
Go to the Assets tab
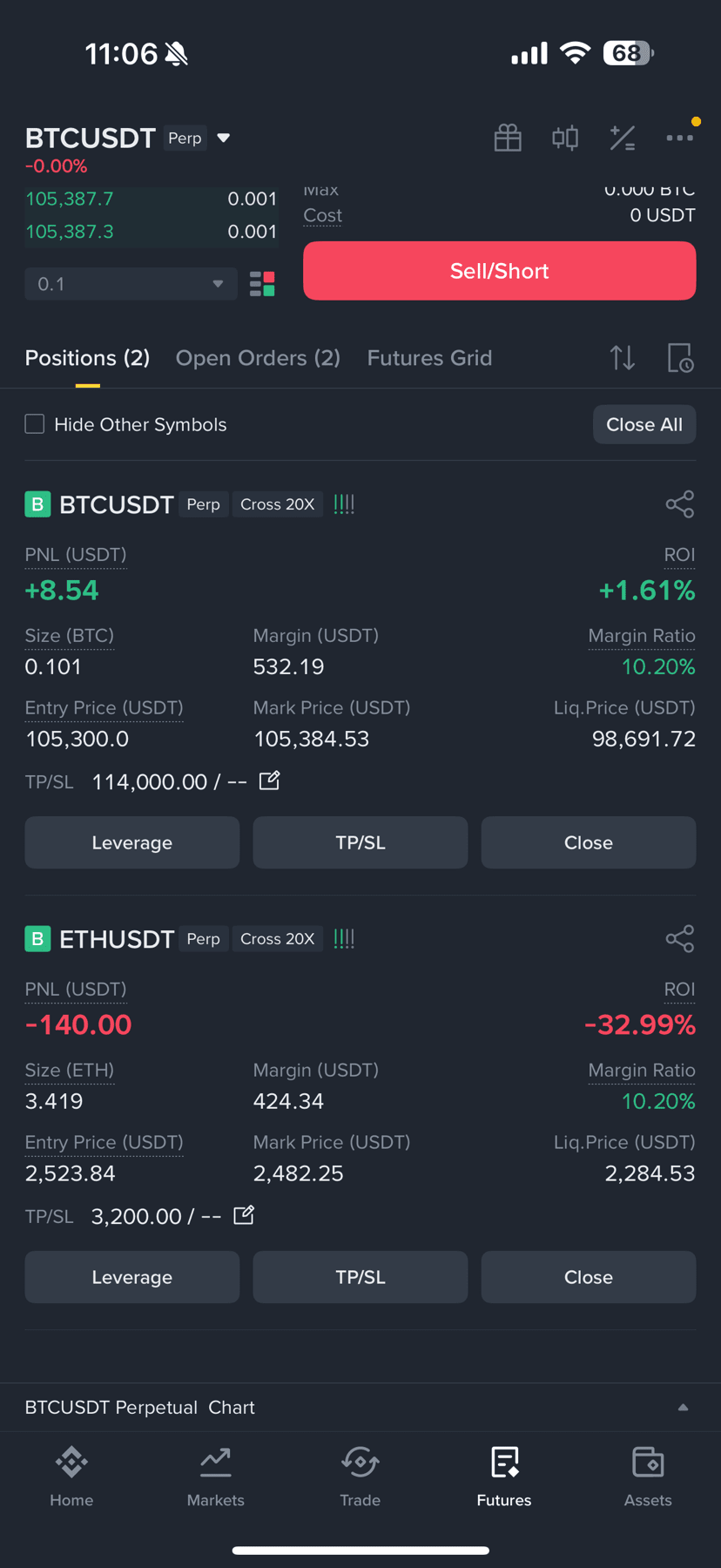coord(648,1476)
